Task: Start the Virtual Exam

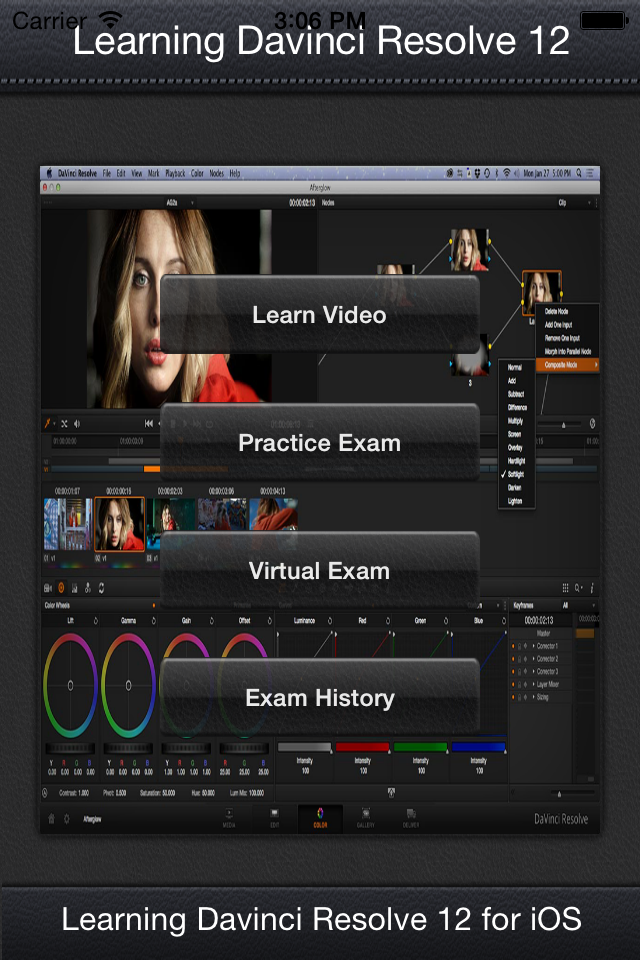Action: (x=319, y=571)
